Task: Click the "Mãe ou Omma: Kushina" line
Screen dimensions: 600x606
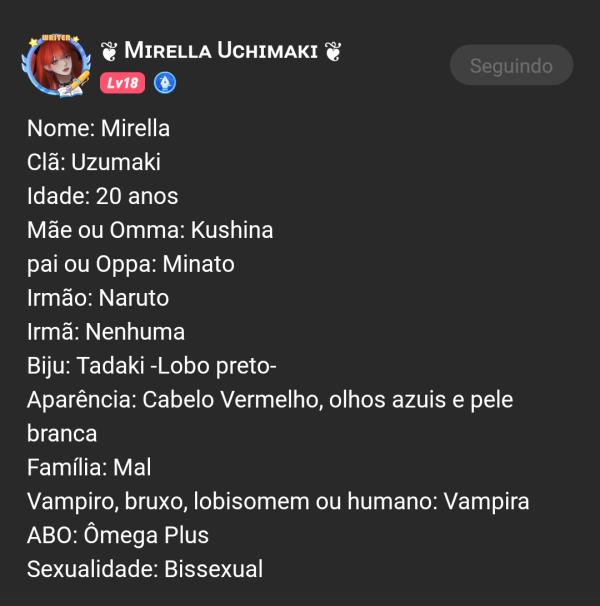Action: click(x=150, y=230)
